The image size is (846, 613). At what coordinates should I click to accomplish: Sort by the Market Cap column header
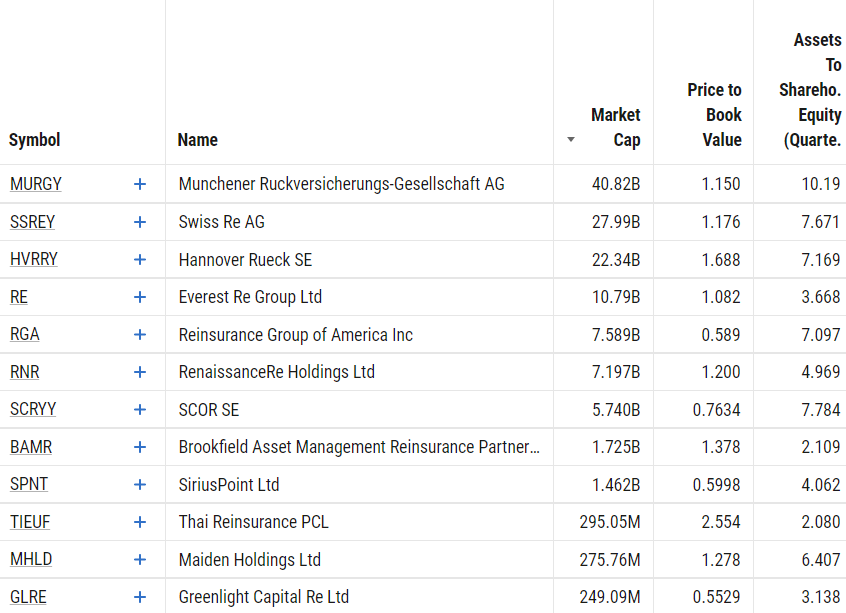(616, 127)
